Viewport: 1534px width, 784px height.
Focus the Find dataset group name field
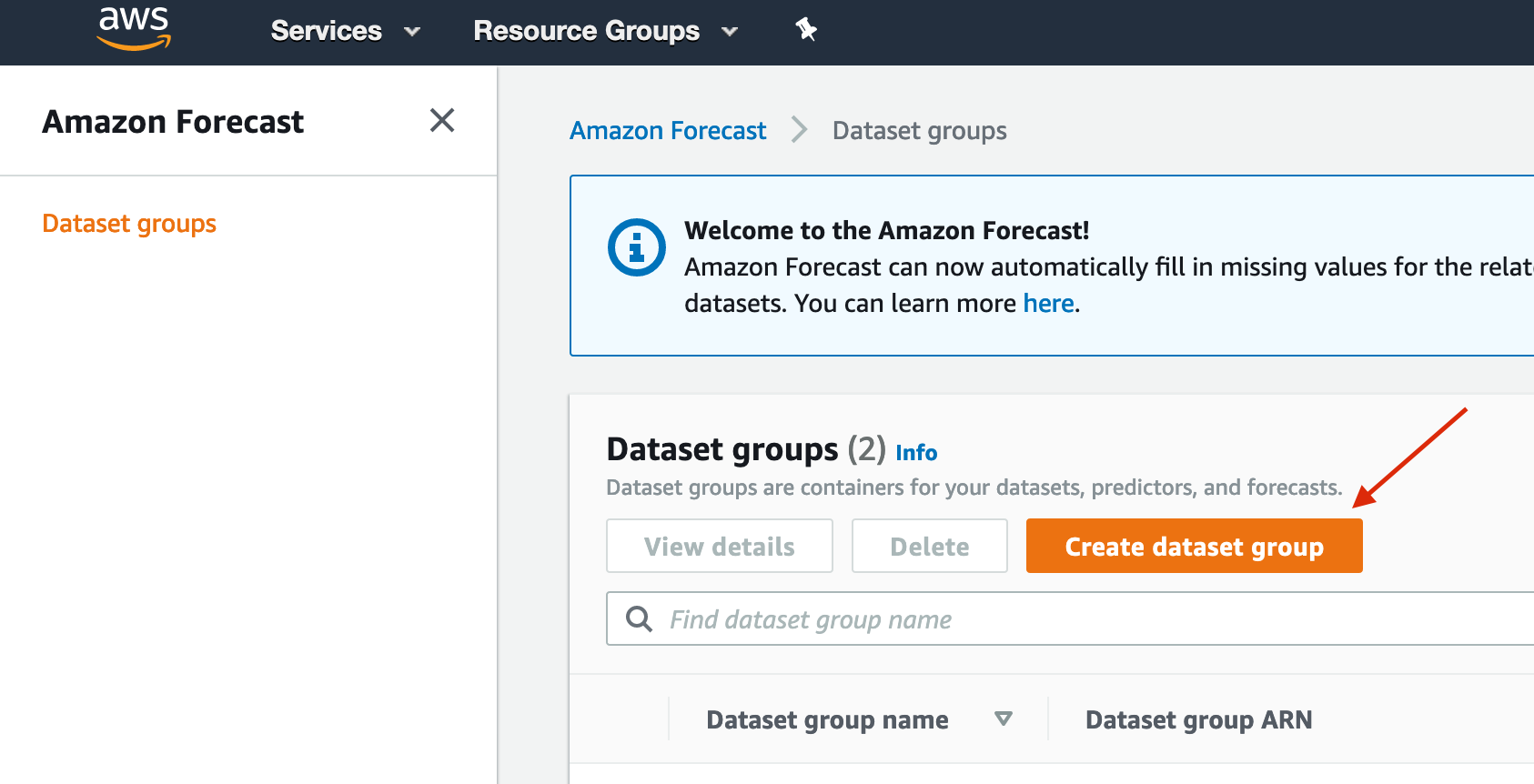coord(1070,618)
